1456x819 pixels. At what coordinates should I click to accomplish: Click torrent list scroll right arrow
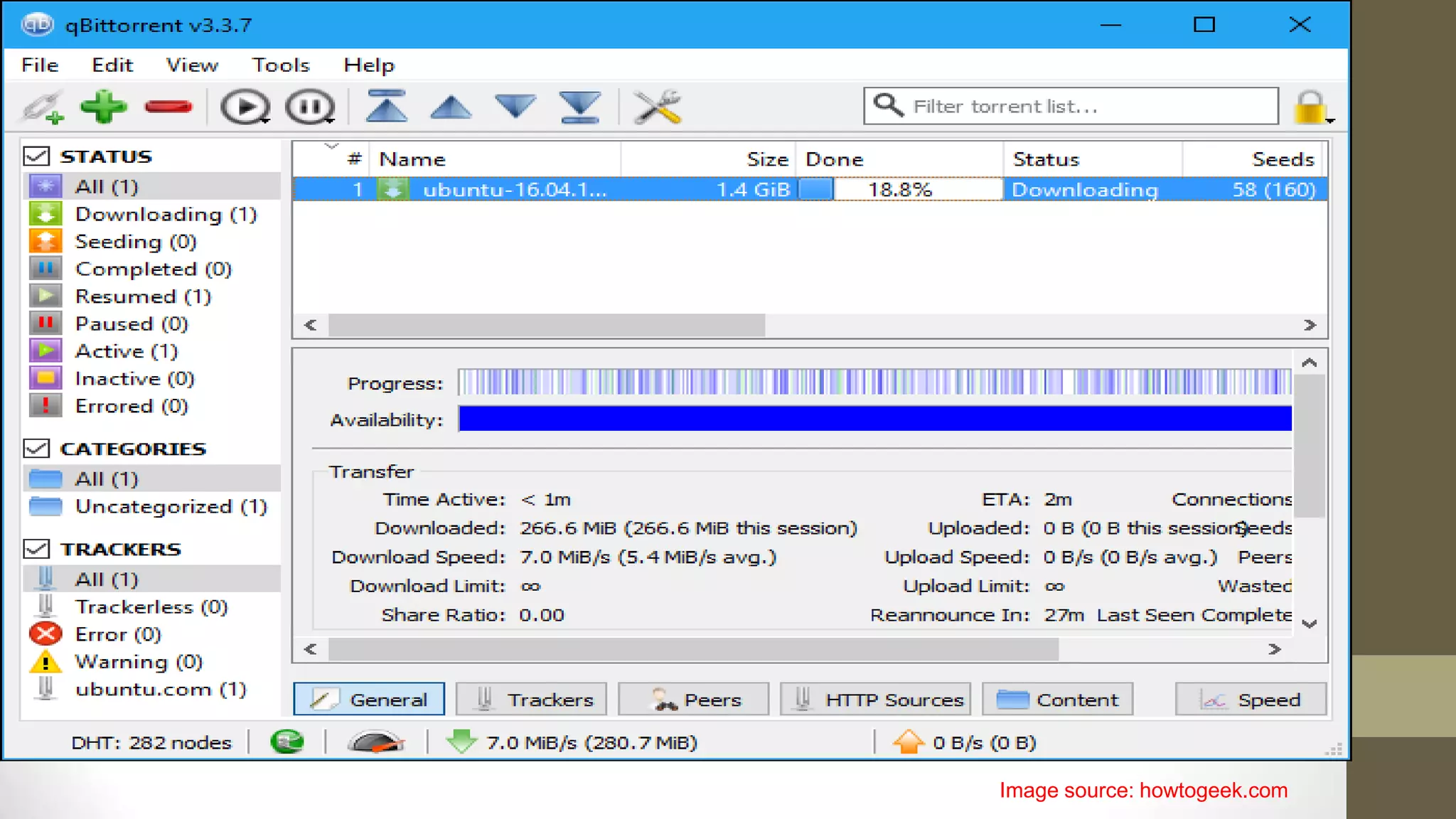(x=1310, y=325)
